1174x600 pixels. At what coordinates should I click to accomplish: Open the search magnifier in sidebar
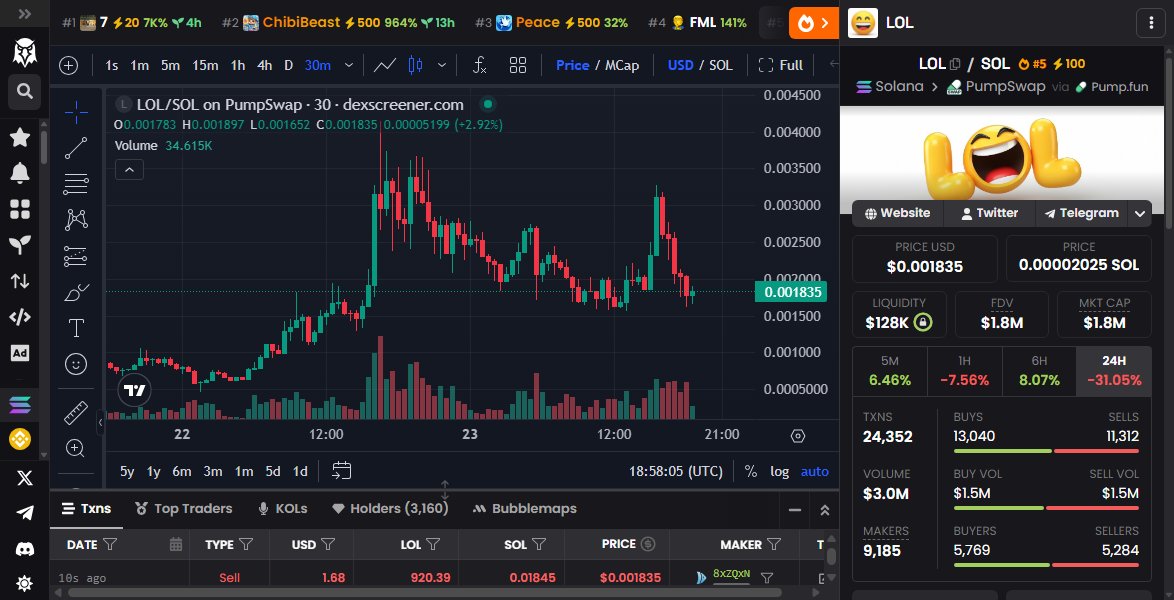pyautogui.click(x=24, y=91)
